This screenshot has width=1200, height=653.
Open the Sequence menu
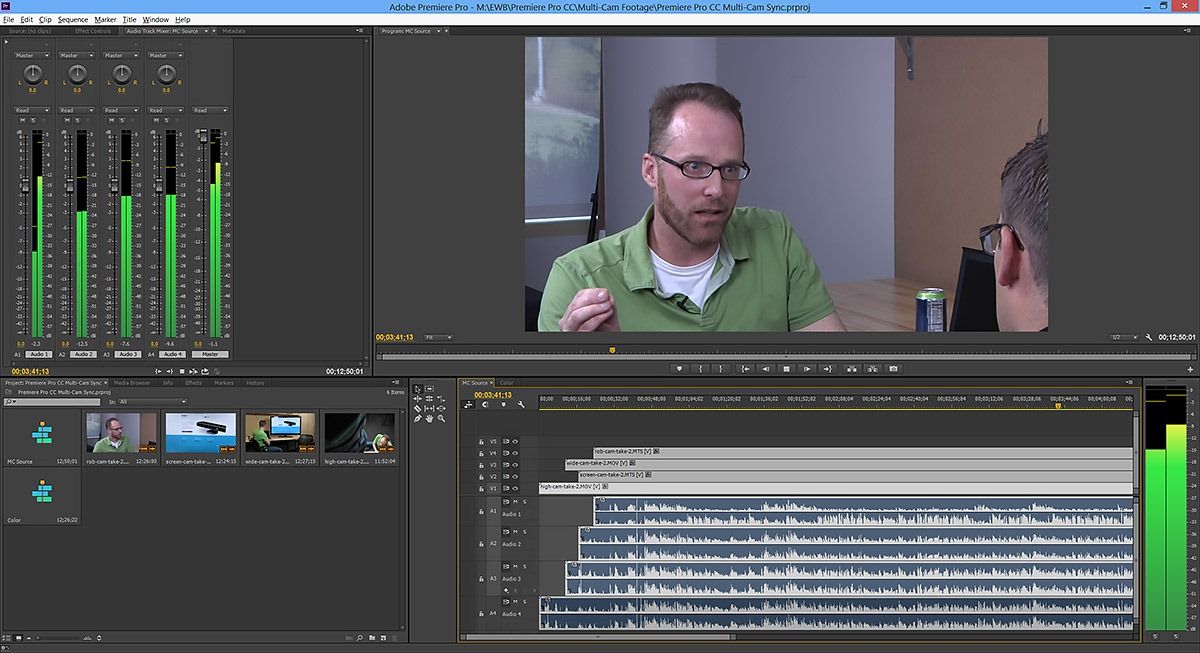[72, 19]
